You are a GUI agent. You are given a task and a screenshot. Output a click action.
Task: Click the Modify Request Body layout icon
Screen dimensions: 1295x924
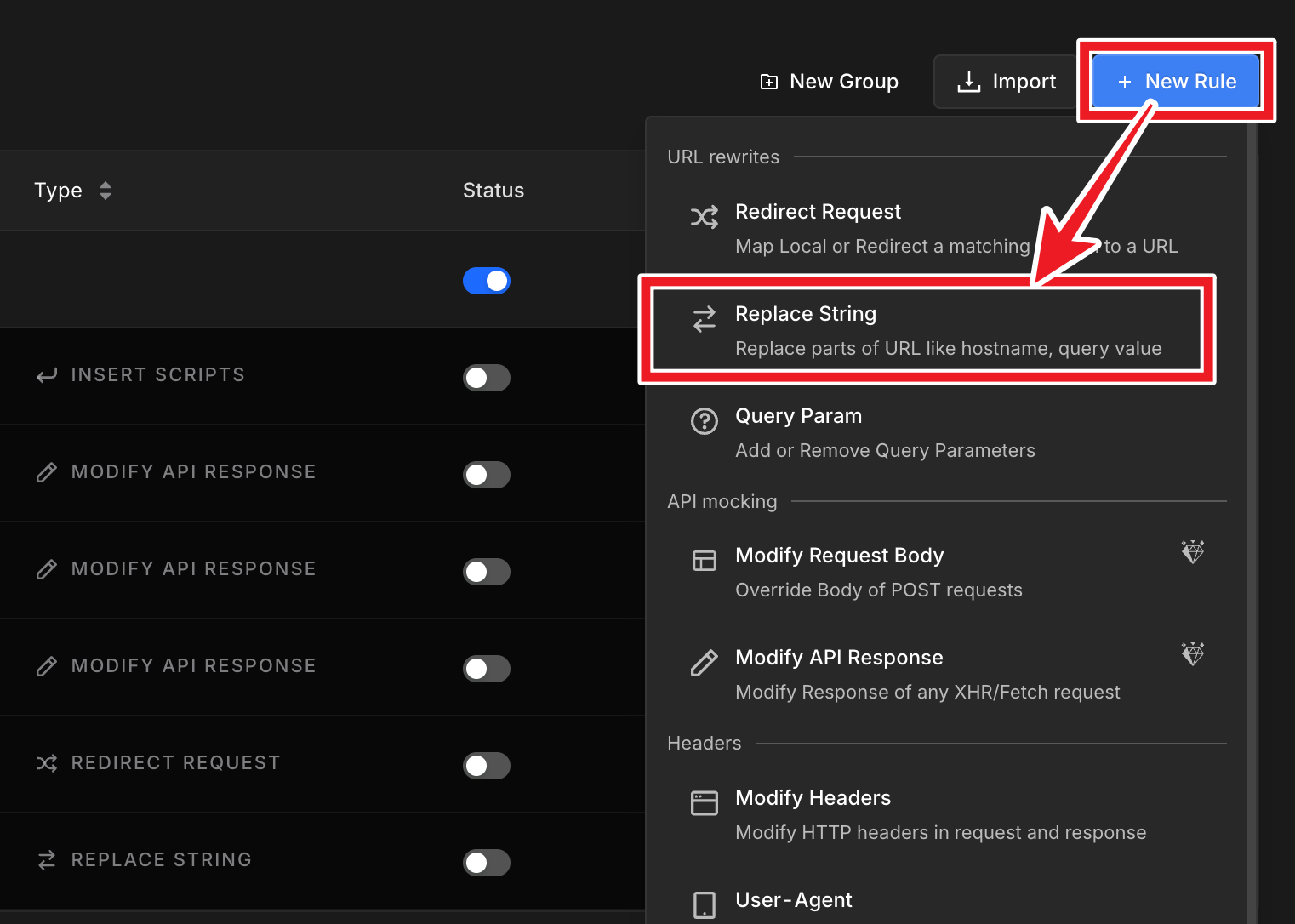coord(704,561)
